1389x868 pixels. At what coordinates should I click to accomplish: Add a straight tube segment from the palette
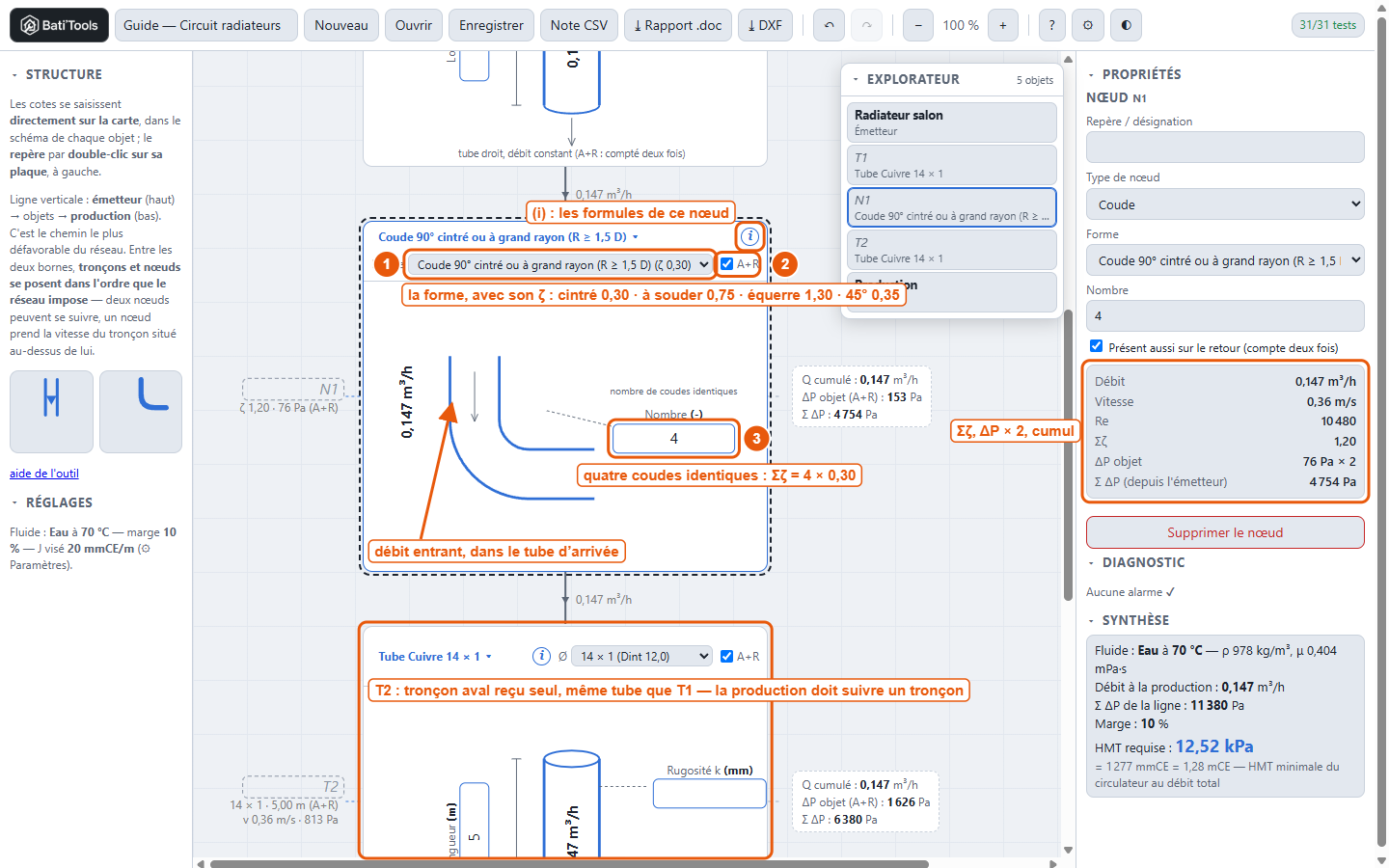tap(52, 412)
